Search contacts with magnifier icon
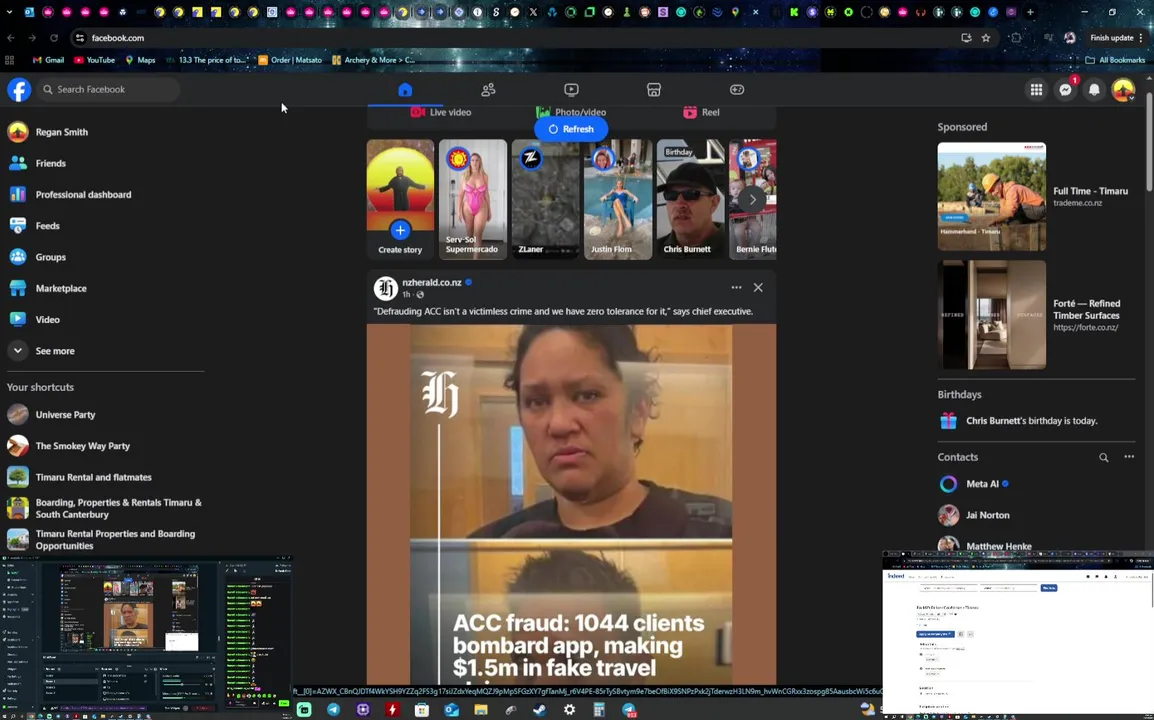 click(1103, 458)
